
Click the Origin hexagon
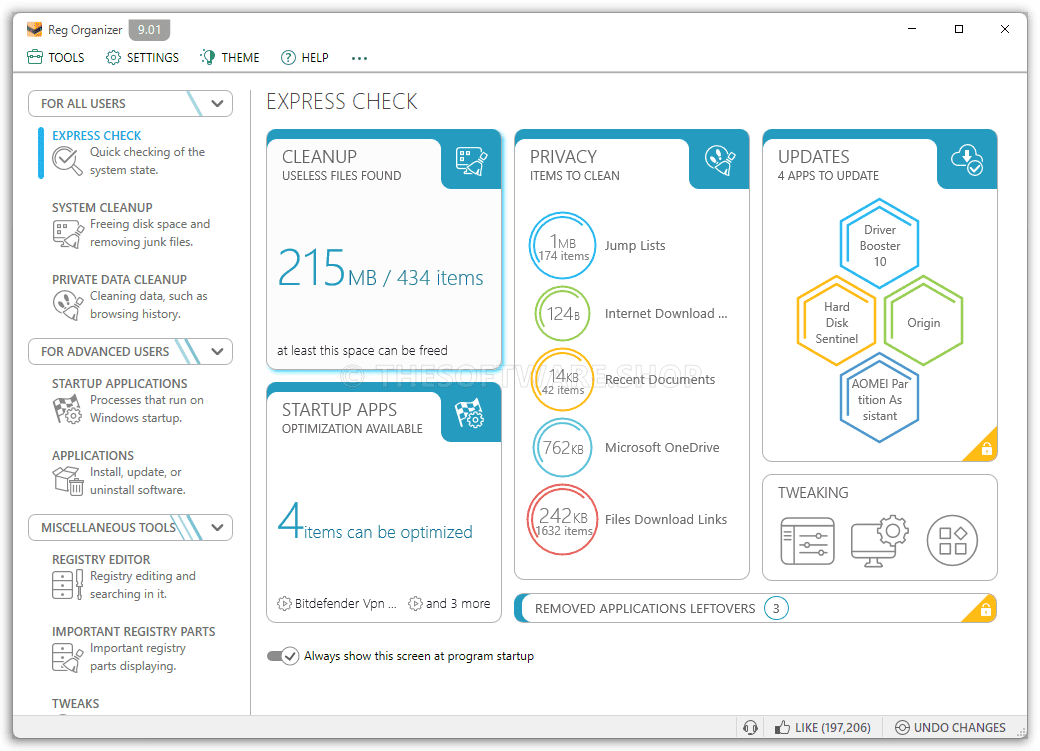click(923, 322)
